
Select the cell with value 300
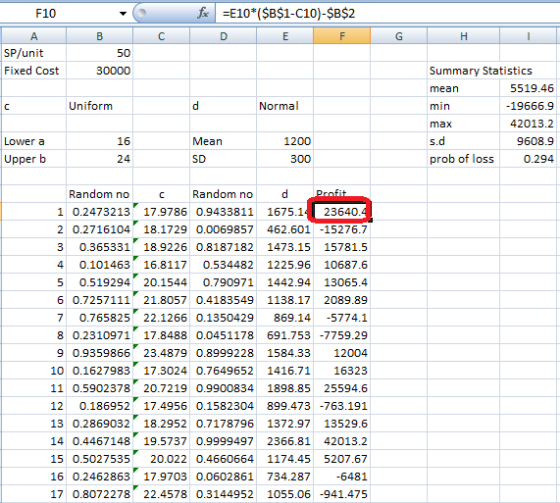pyautogui.click(x=285, y=159)
